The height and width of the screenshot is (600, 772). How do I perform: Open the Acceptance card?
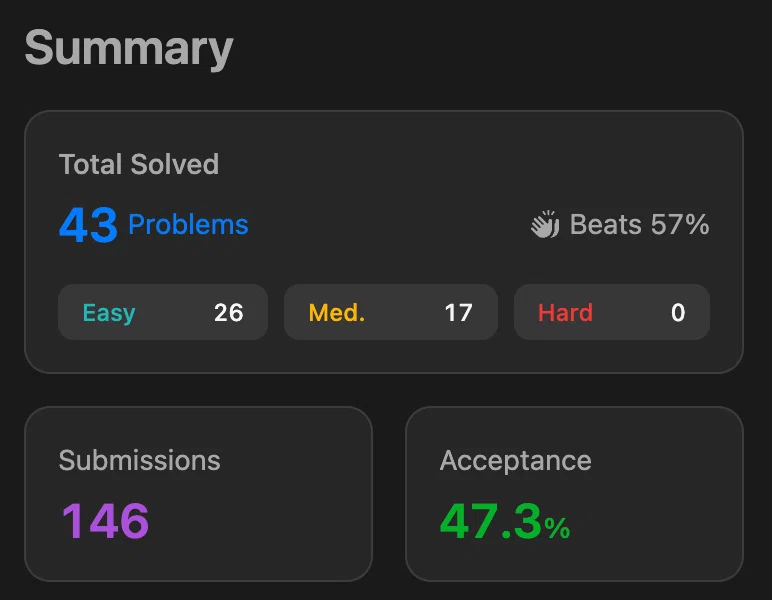click(x=574, y=493)
